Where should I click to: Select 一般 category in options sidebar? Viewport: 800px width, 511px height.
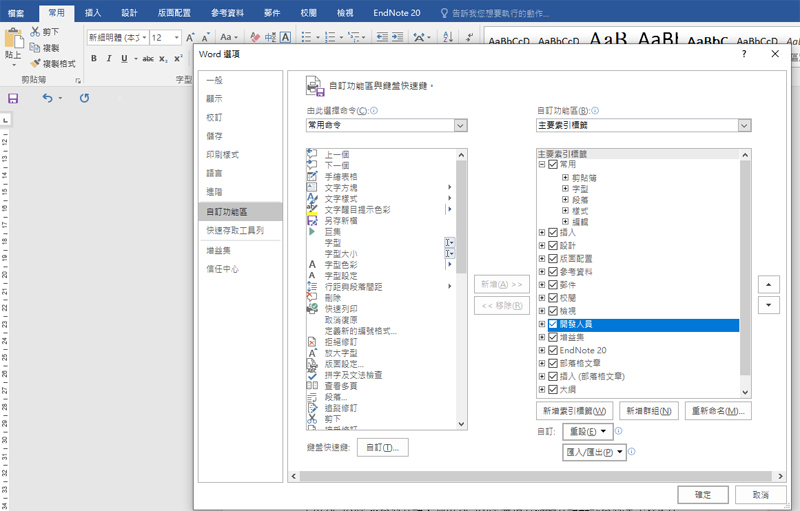point(214,80)
